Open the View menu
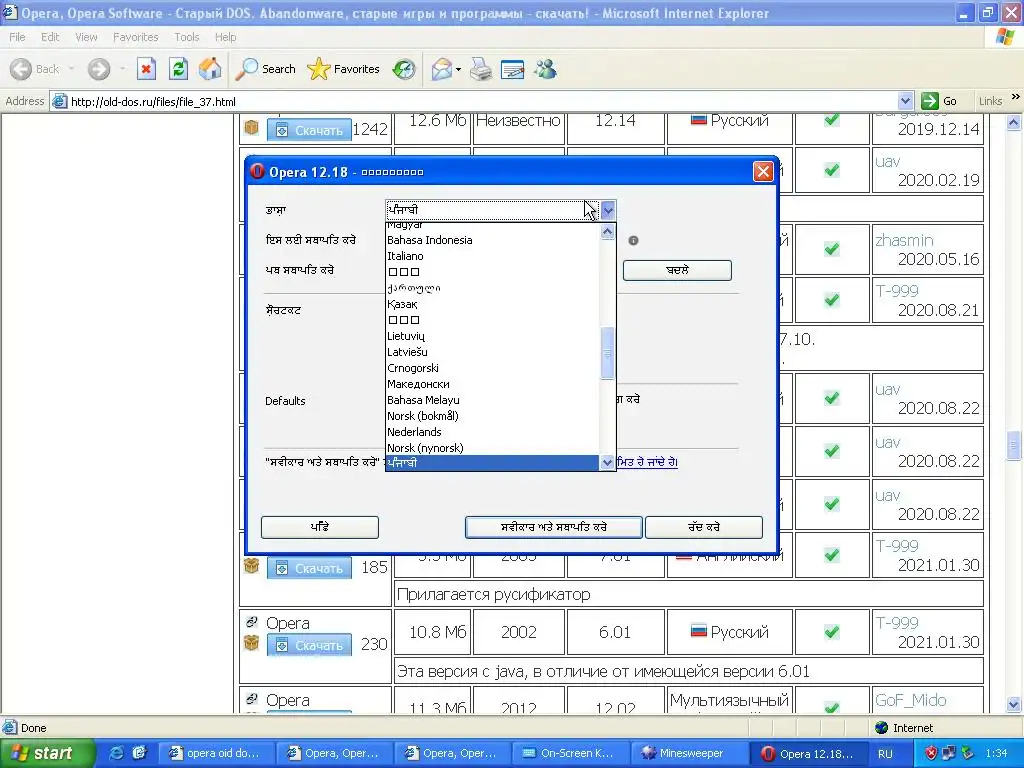Image resolution: width=1024 pixels, height=768 pixels. pos(86,37)
